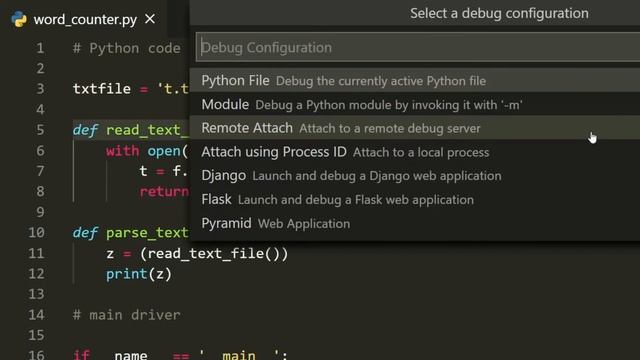Screen dimensions: 640x360
Task: Switch to the word_counter.py tab
Action: pyautogui.click(x=84, y=19)
